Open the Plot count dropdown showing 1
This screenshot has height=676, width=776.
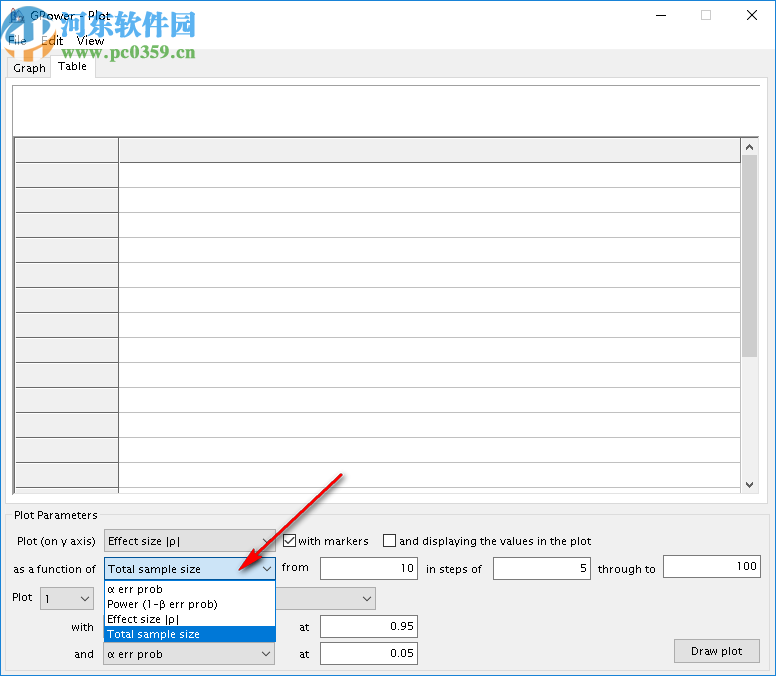[x=67, y=599]
